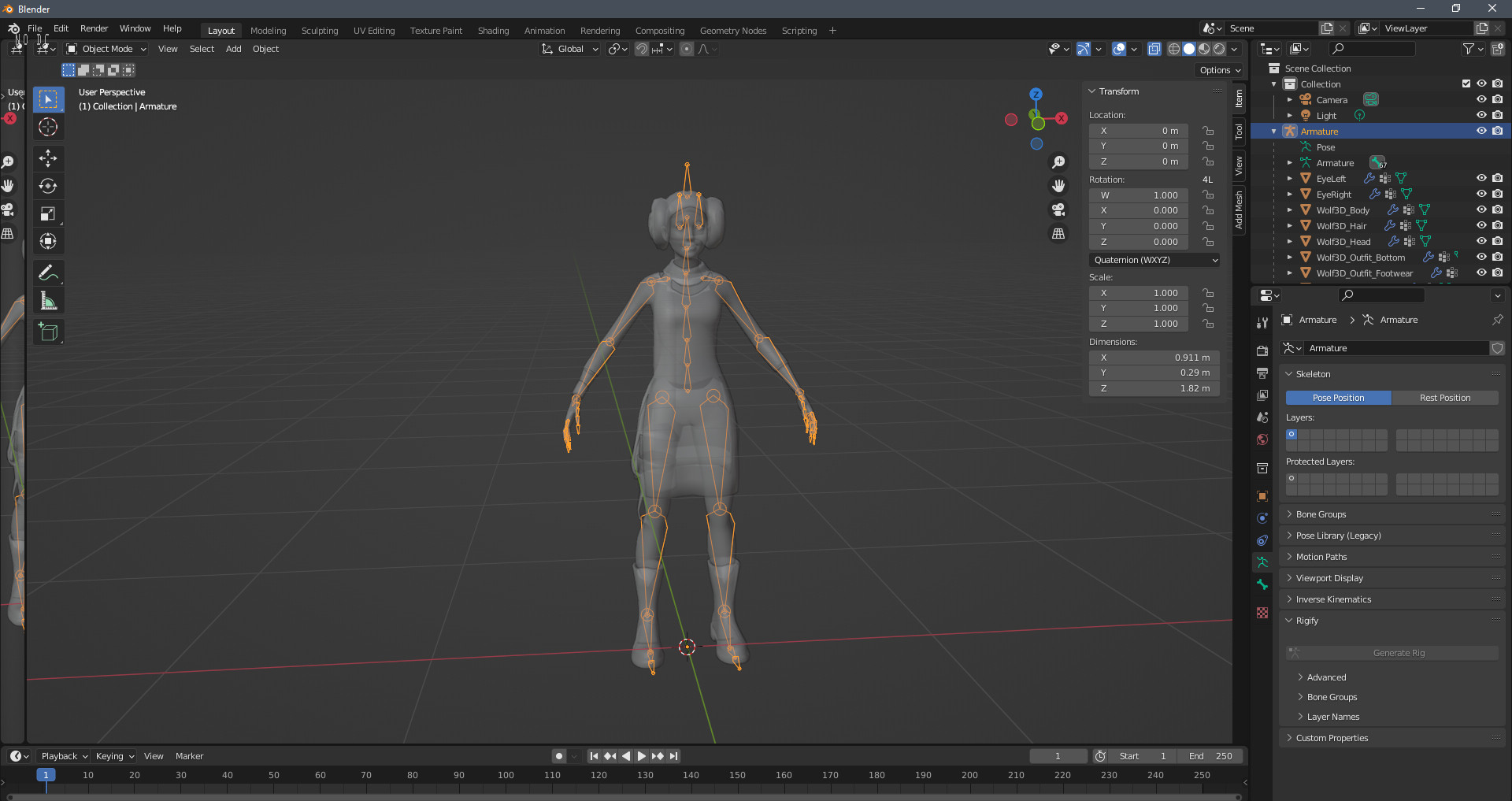Open the Render menu
Viewport: 1512px width, 801px height.
pos(94,28)
